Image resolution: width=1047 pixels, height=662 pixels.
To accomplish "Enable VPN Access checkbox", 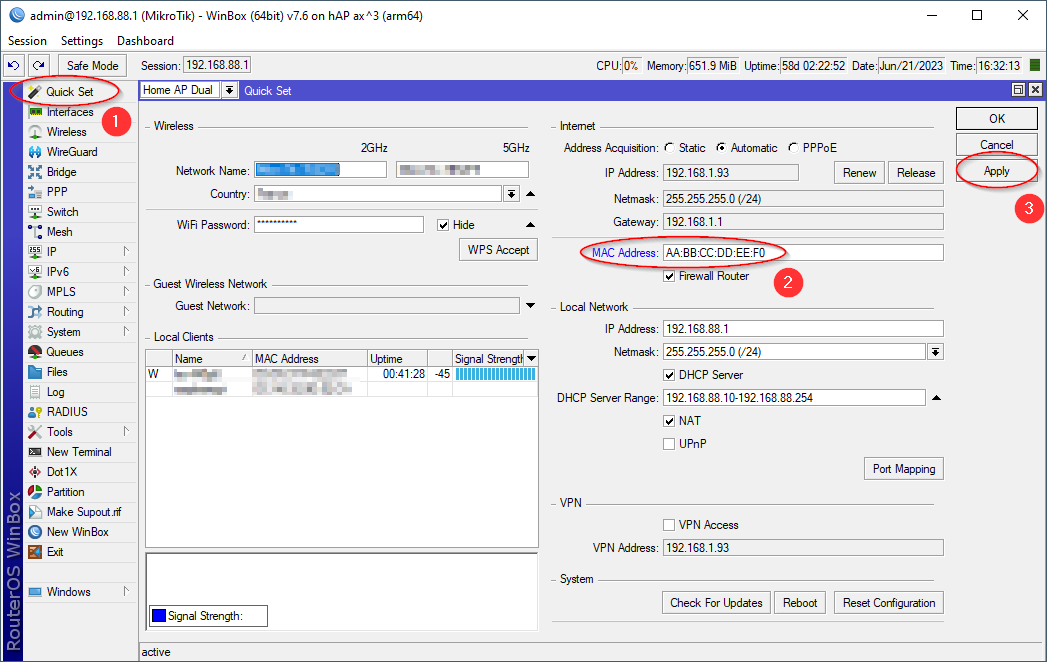I will [x=669, y=525].
